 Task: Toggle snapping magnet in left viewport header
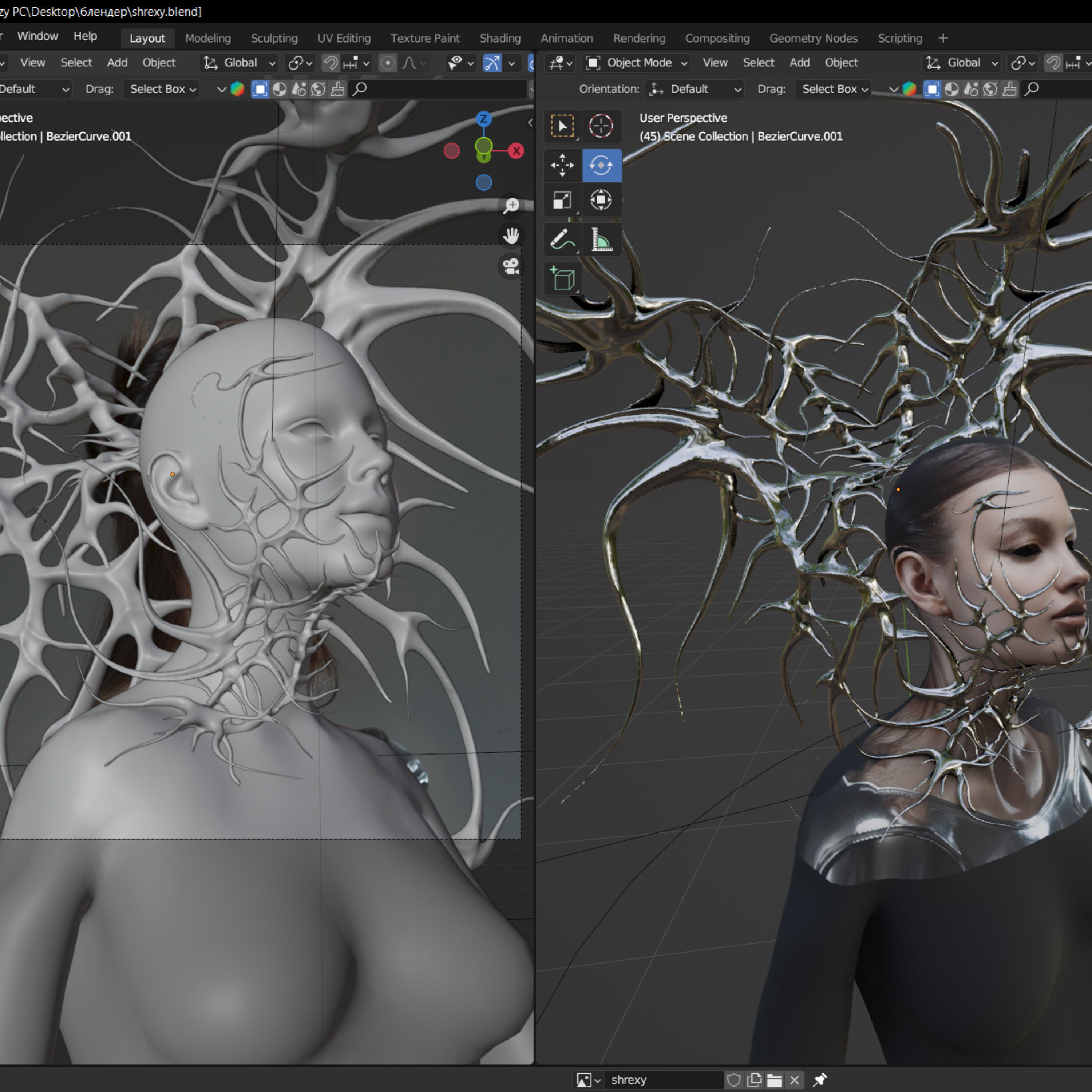pyautogui.click(x=331, y=63)
